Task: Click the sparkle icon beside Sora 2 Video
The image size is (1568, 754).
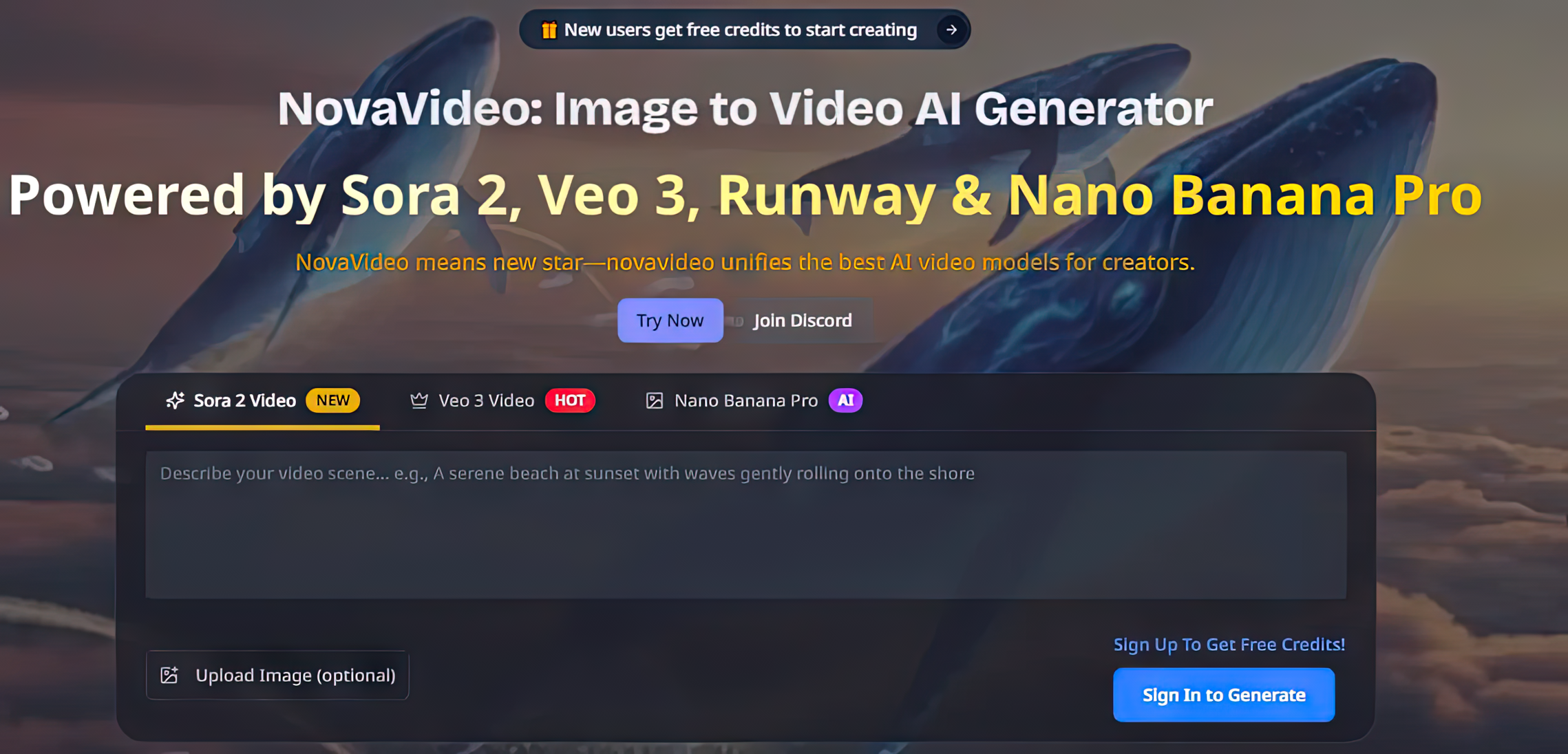Action: click(x=175, y=400)
